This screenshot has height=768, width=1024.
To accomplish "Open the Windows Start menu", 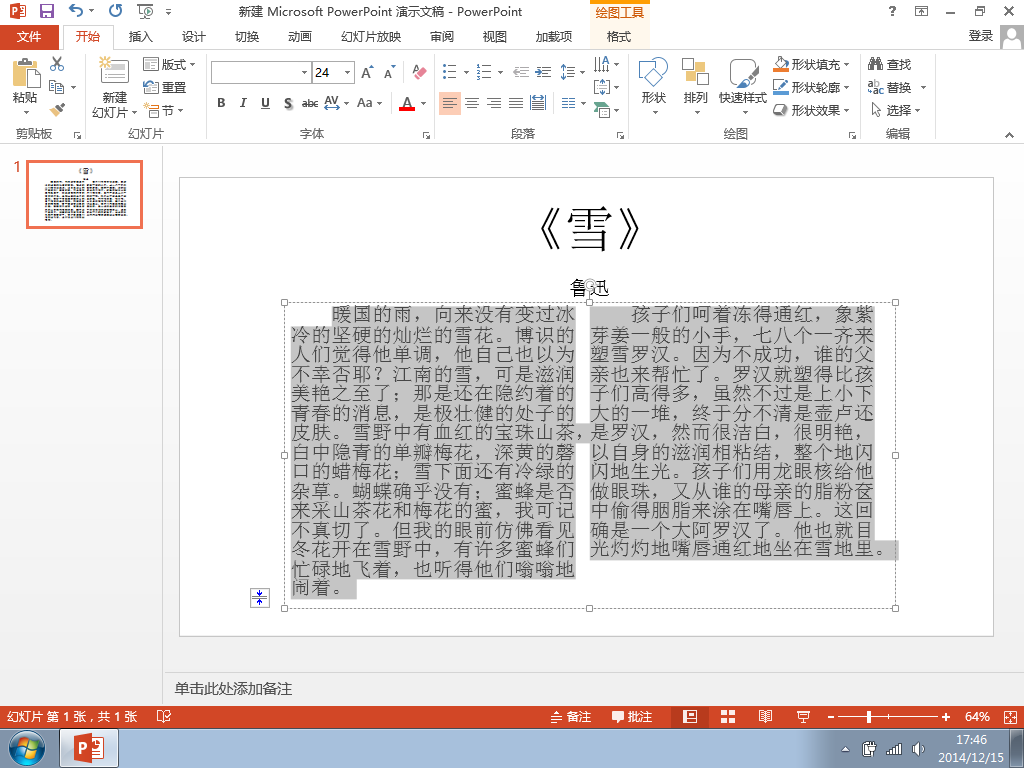I will [x=27, y=748].
